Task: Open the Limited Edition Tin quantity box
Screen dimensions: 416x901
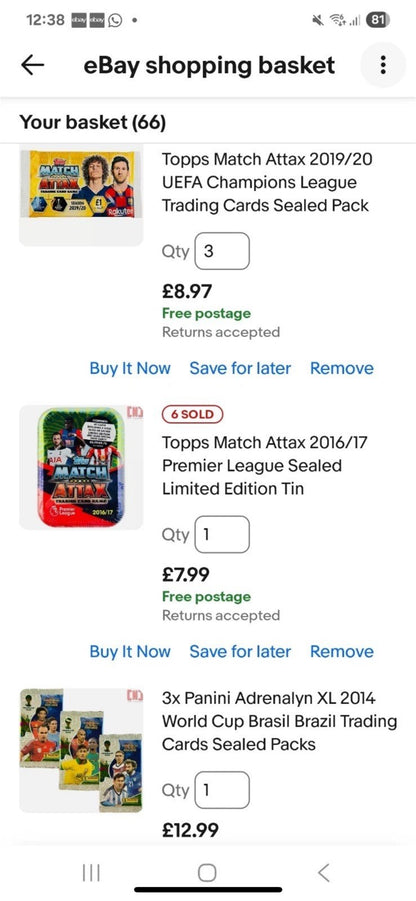Action: tap(222, 534)
